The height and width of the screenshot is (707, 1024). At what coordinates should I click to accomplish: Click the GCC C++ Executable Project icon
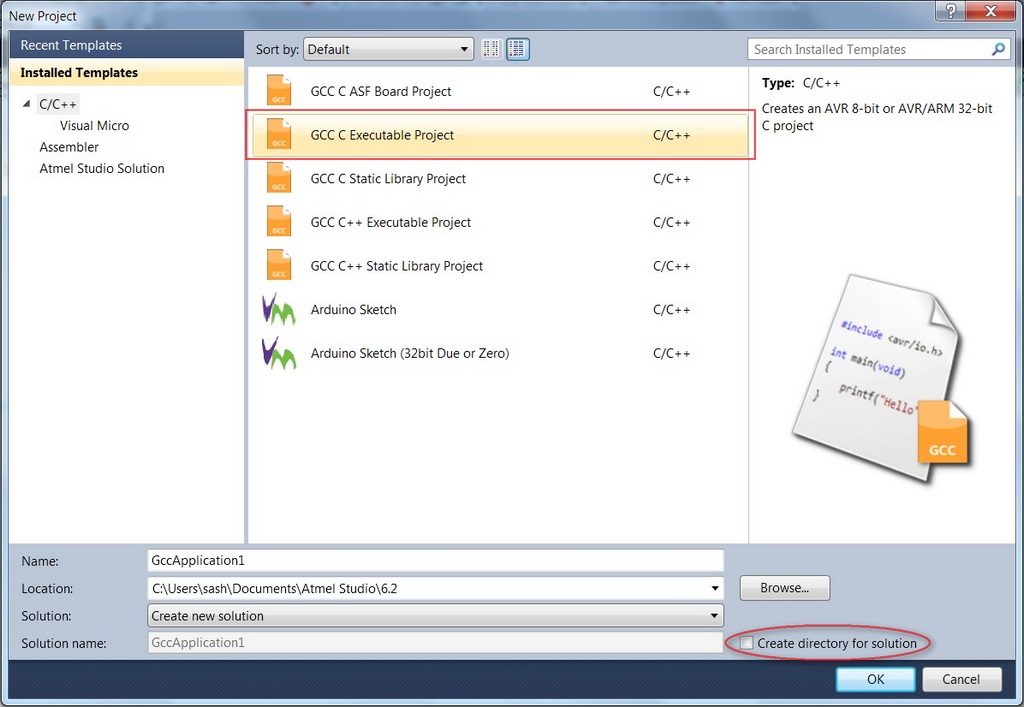click(279, 222)
